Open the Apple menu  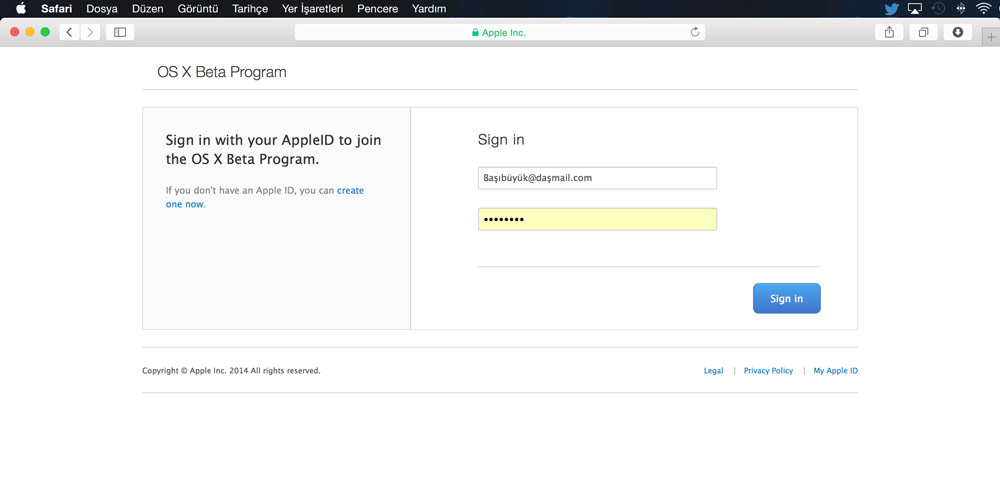[21, 8]
